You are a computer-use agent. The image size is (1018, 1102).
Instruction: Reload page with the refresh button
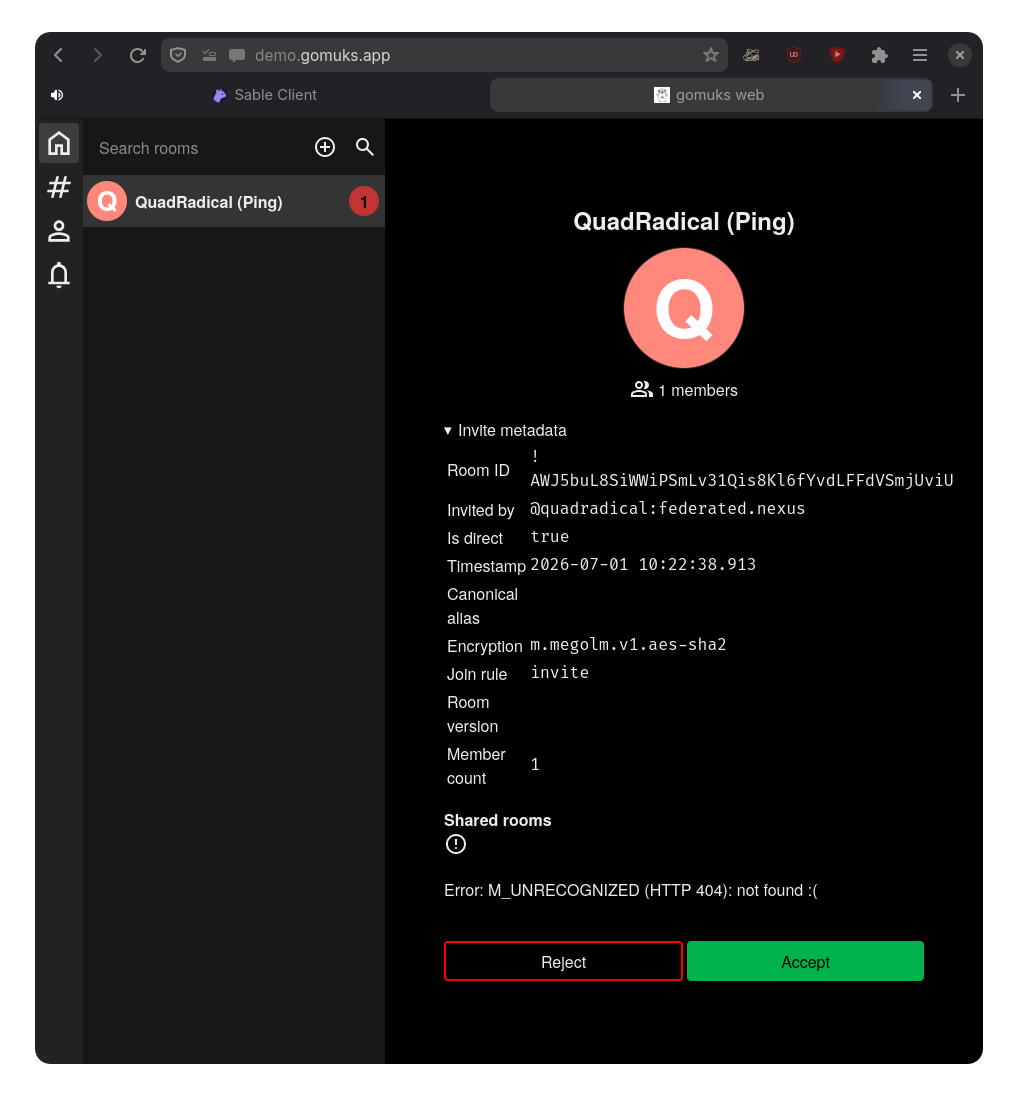click(138, 55)
